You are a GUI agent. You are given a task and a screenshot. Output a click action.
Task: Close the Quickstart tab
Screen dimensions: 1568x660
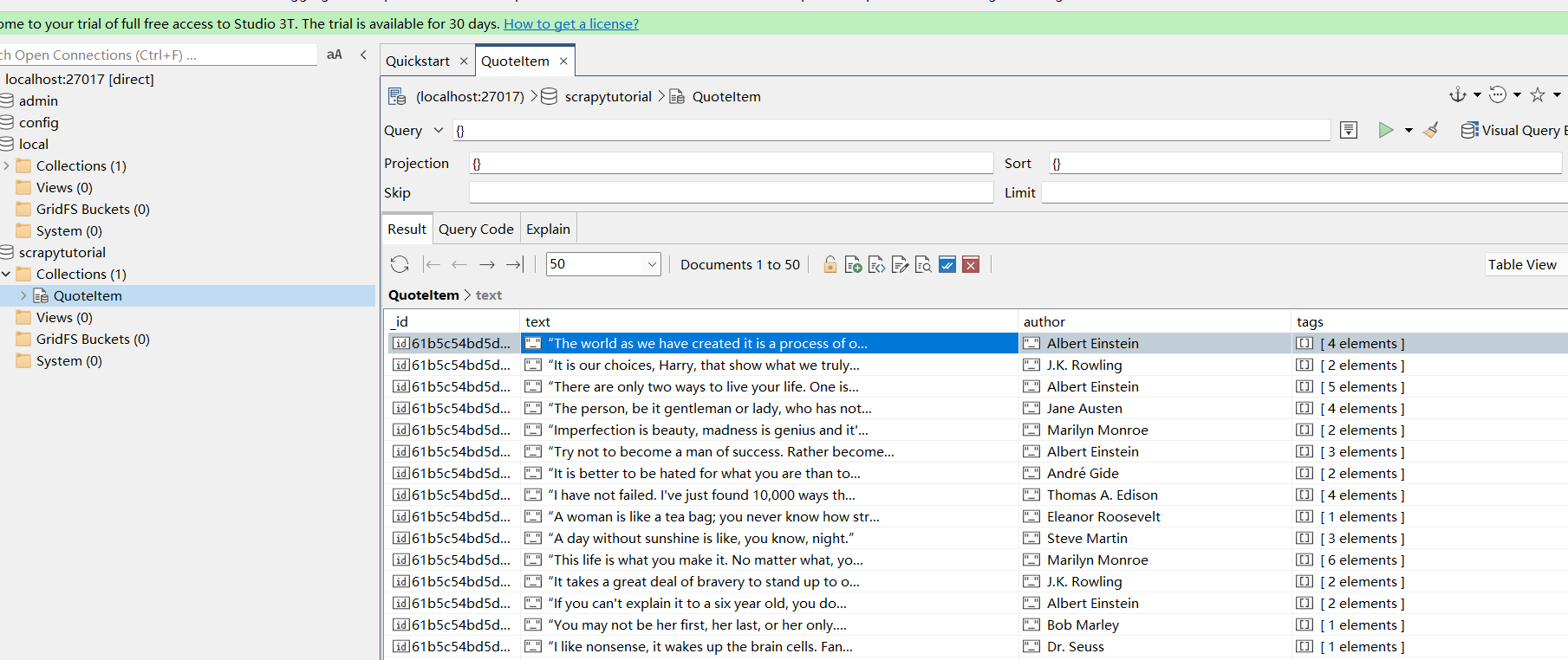[464, 61]
